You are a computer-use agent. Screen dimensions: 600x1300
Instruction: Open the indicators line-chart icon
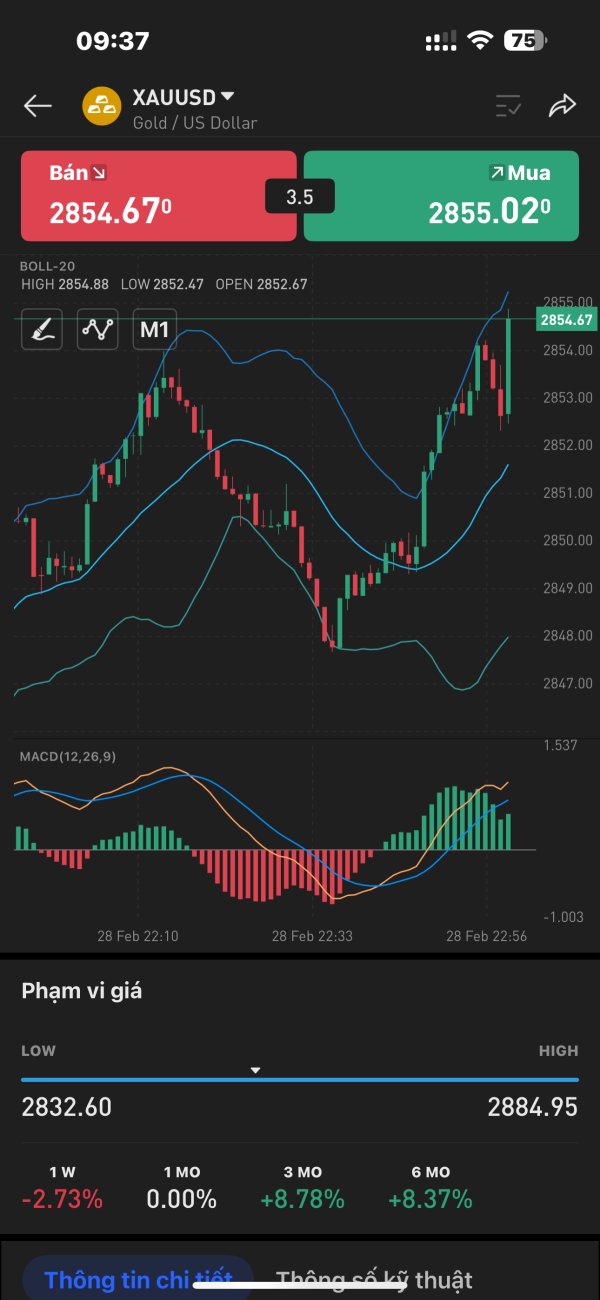coord(98,329)
